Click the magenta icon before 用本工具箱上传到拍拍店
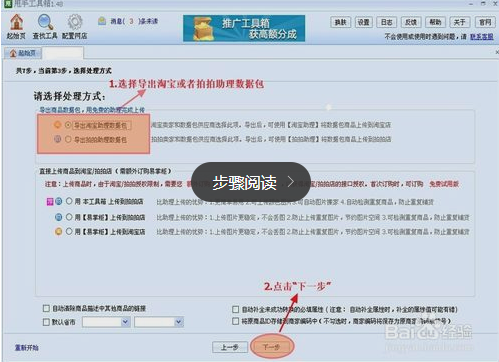This screenshot has width=499, height=362. click(x=50, y=202)
